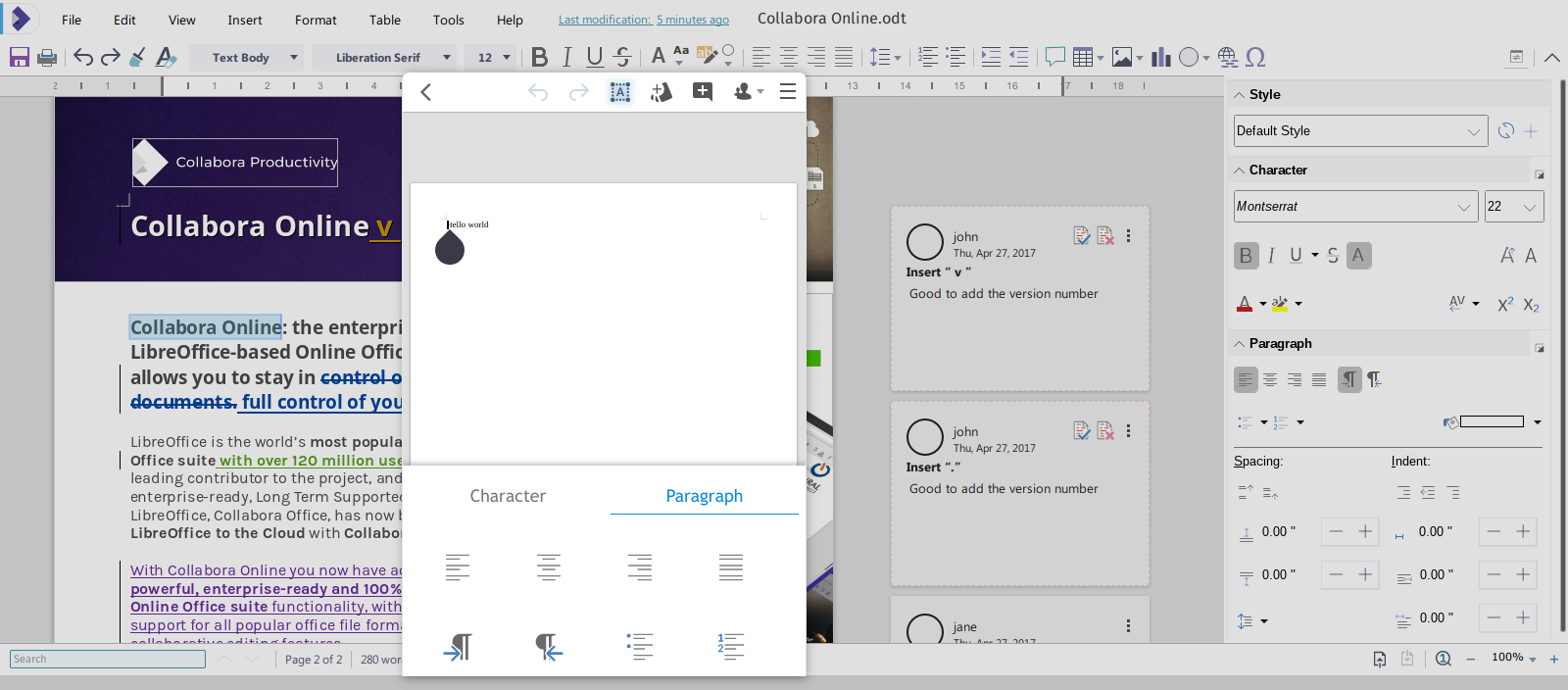Open the Montserrat font dropdown in sidebar
1568x690 pixels.
[1463, 207]
